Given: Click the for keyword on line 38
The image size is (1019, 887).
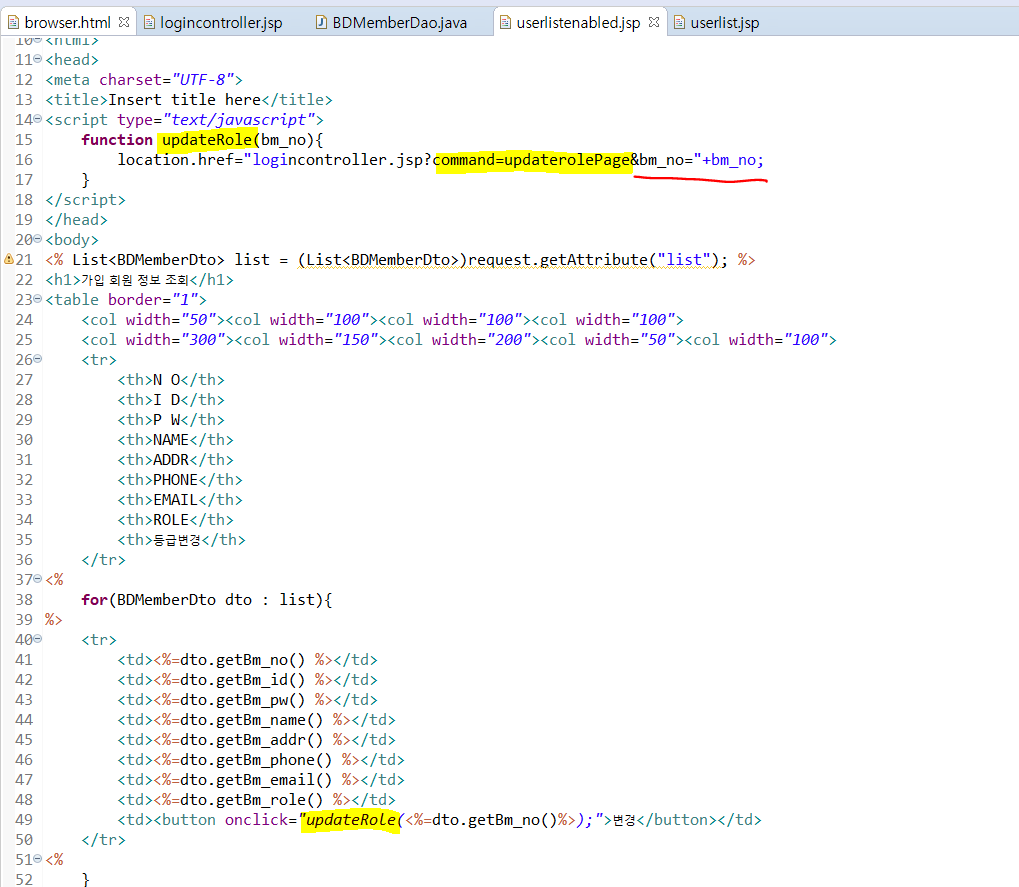Looking at the screenshot, I should click(94, 600).
